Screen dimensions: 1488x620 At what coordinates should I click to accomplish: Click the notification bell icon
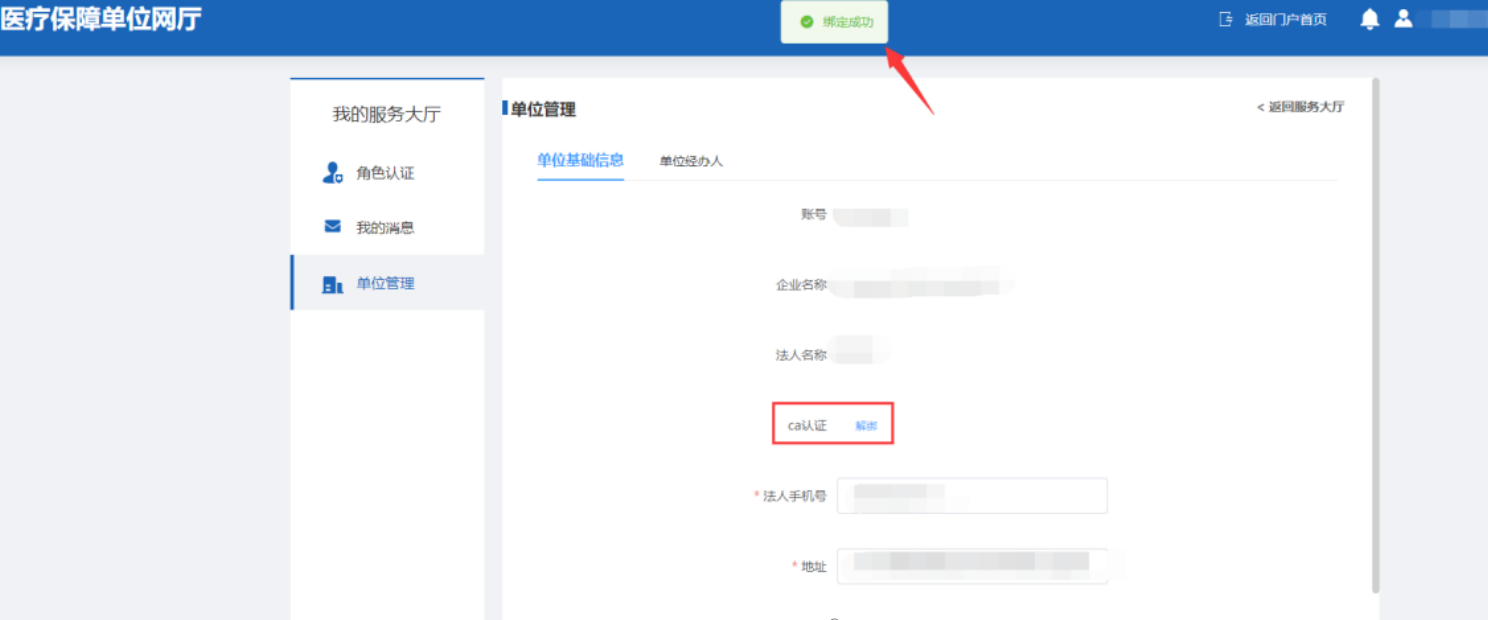click(x=1370, y=19)
